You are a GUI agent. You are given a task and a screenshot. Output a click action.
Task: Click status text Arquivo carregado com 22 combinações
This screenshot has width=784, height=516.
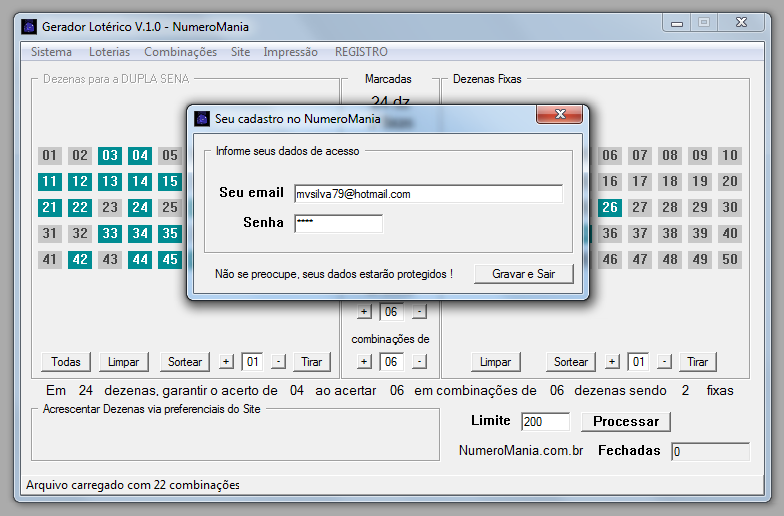[x=132, y=485]
